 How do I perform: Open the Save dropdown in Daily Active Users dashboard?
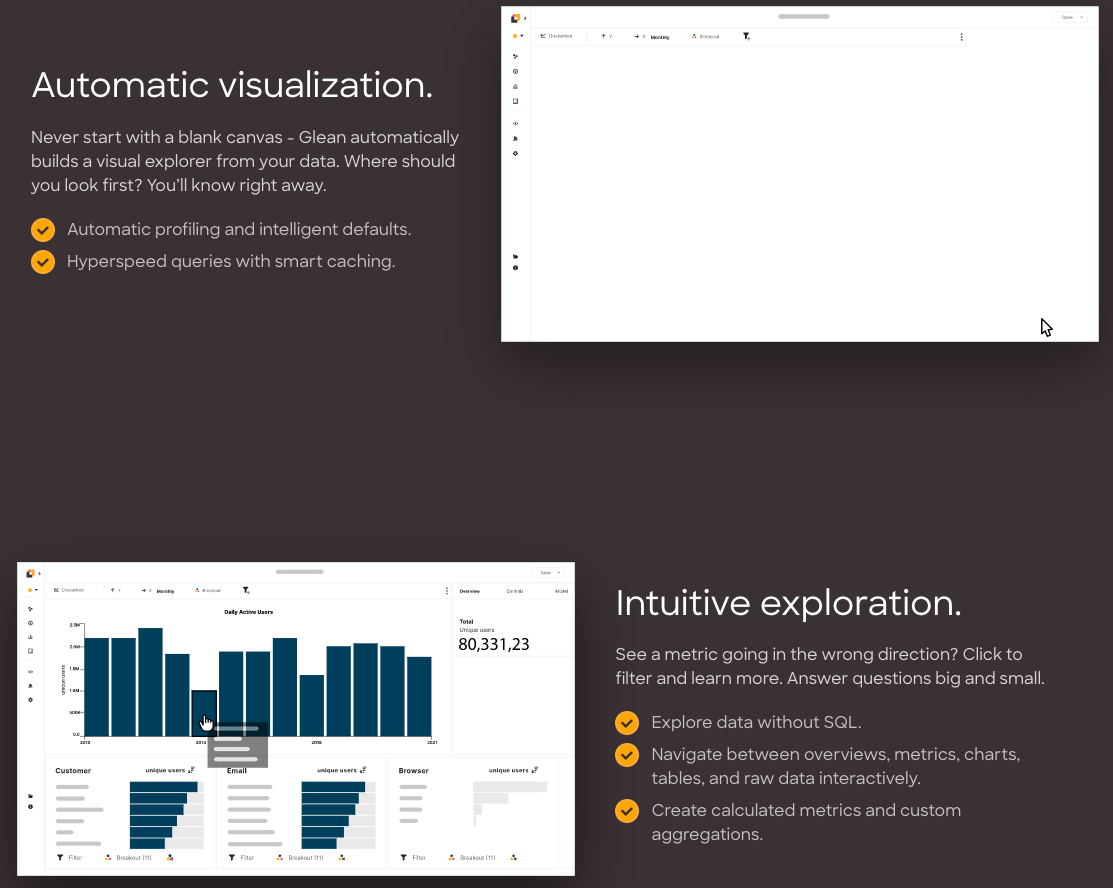tap(548, 572)
